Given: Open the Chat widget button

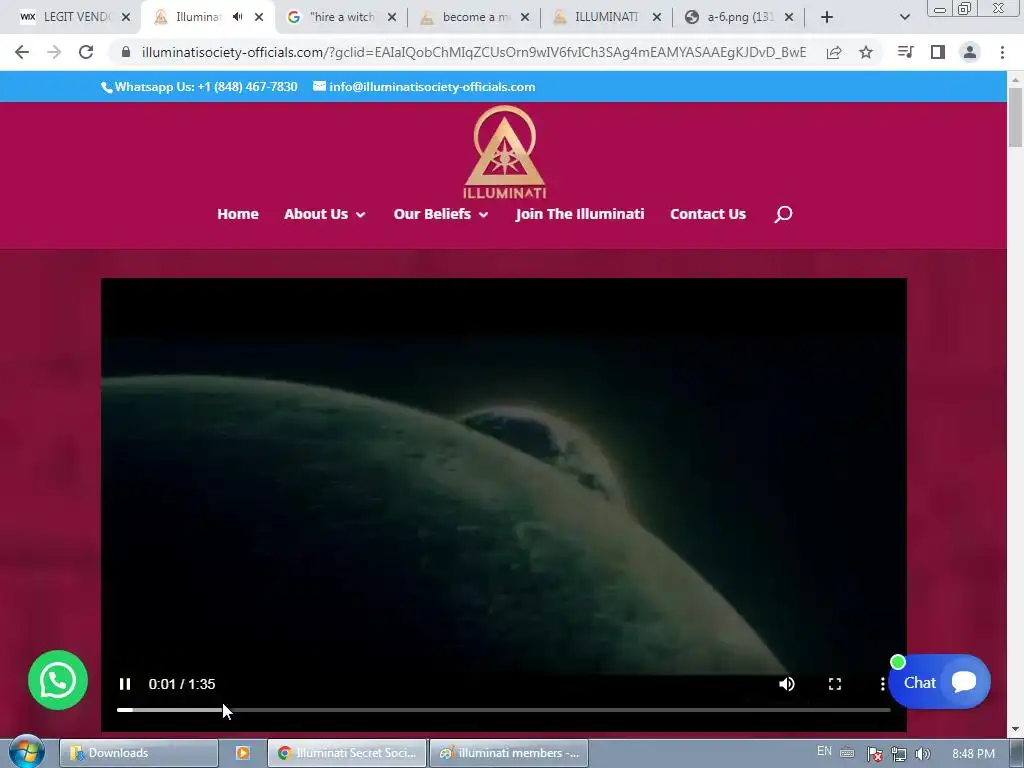Looking at the screenshot, I should coord(940,682).
